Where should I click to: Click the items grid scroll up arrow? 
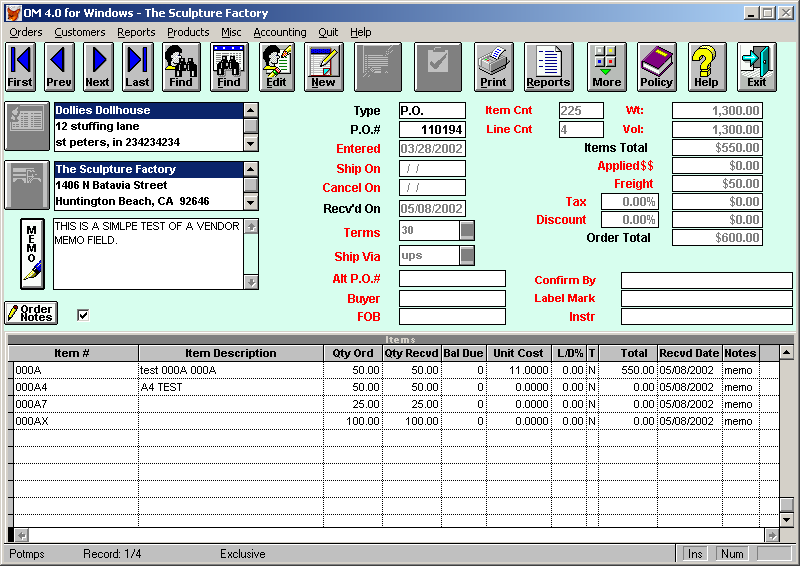786,352
